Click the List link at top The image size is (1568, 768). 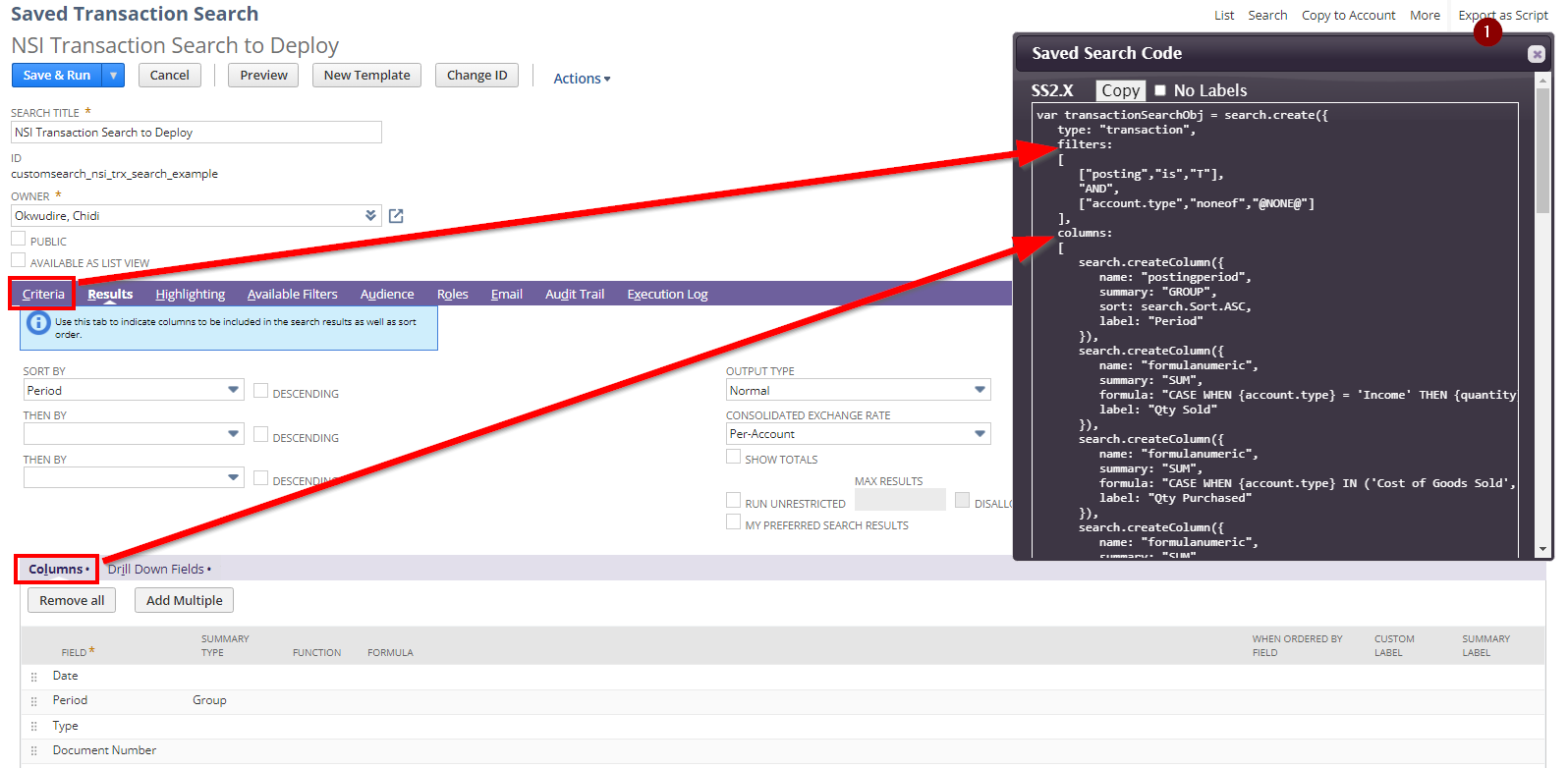point(1224,15)
